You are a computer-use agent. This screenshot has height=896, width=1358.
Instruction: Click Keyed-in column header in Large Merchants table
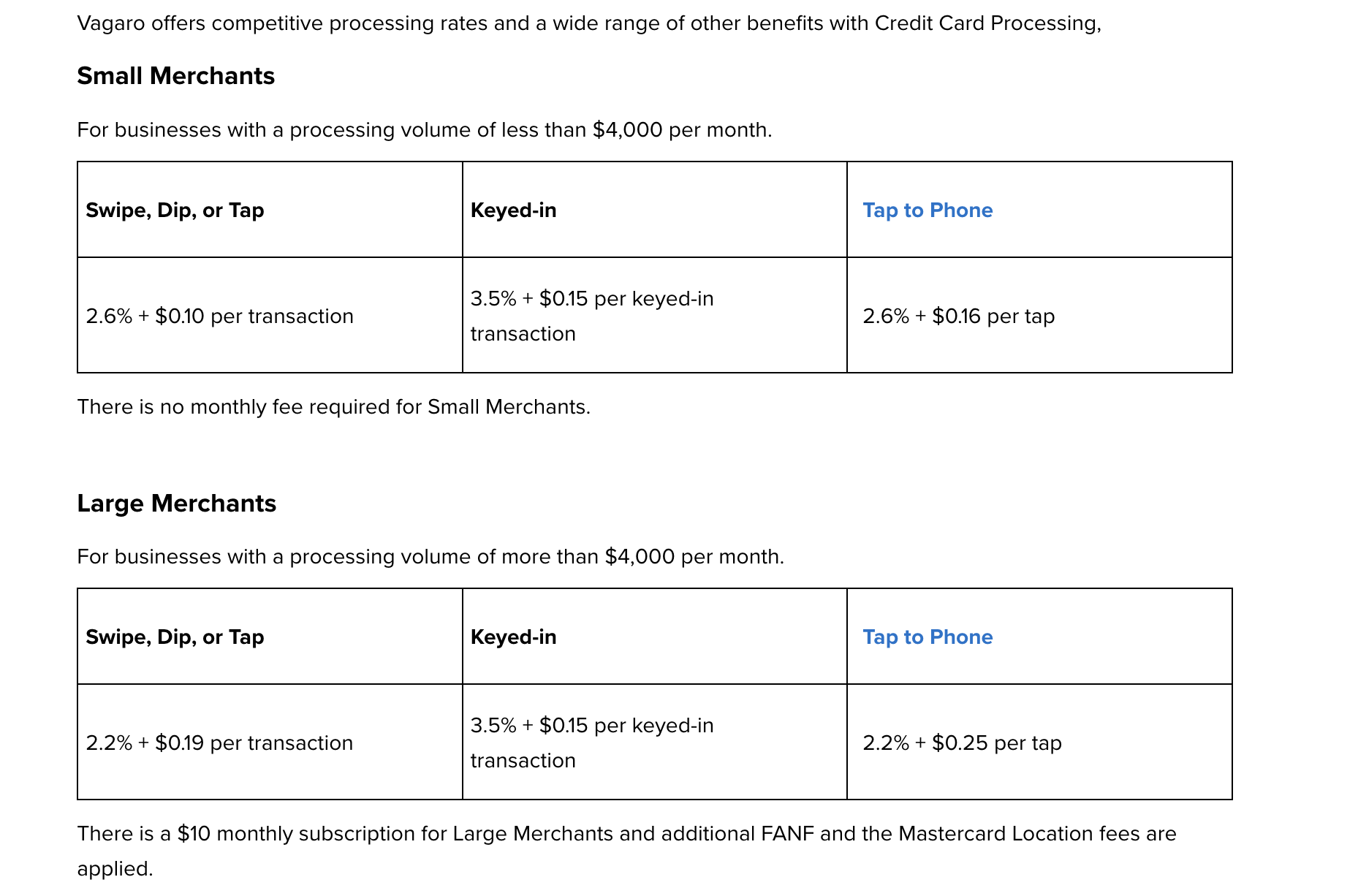click(x=513, y=637)
